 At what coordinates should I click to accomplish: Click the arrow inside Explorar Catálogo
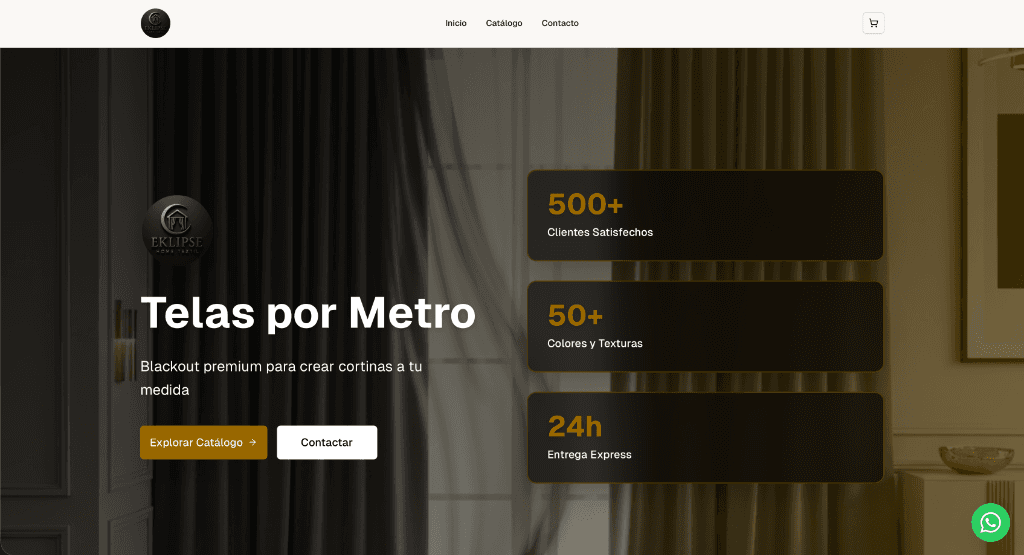click(253, 442)
